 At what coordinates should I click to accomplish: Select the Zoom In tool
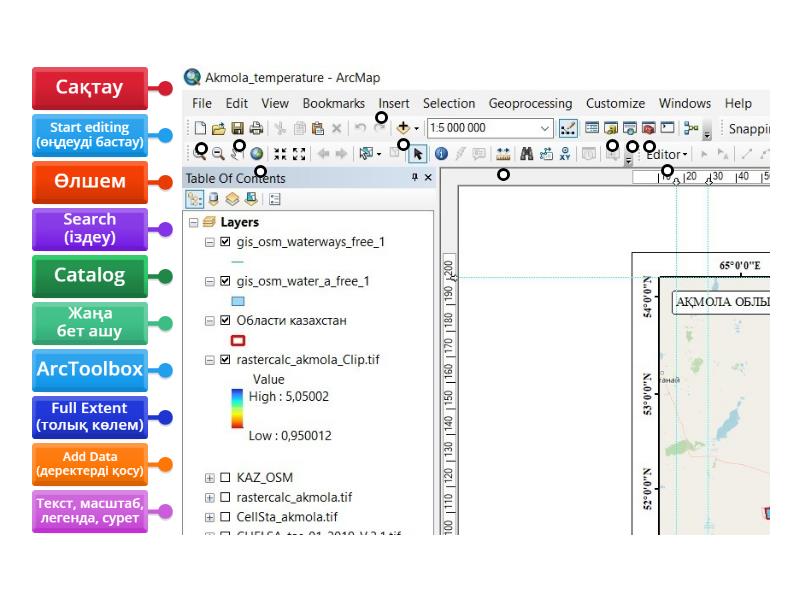coord(201,153)
